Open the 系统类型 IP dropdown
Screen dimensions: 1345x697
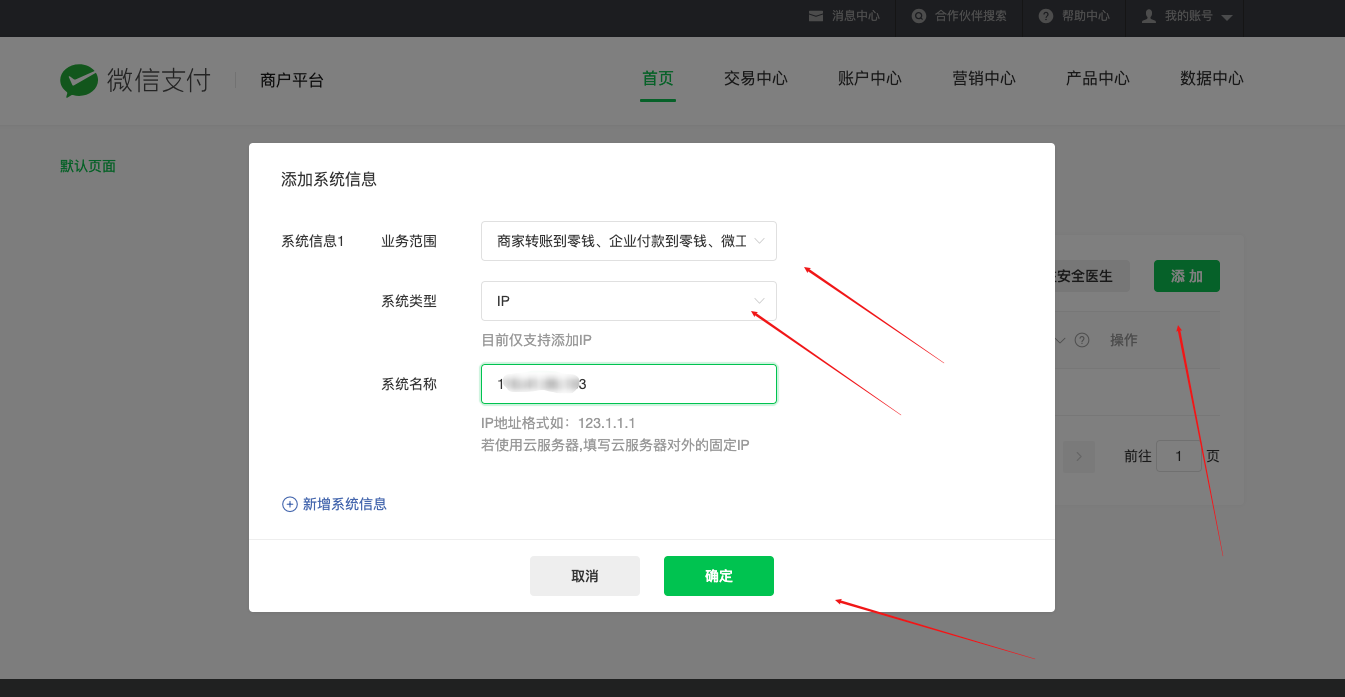pos(629,301)
